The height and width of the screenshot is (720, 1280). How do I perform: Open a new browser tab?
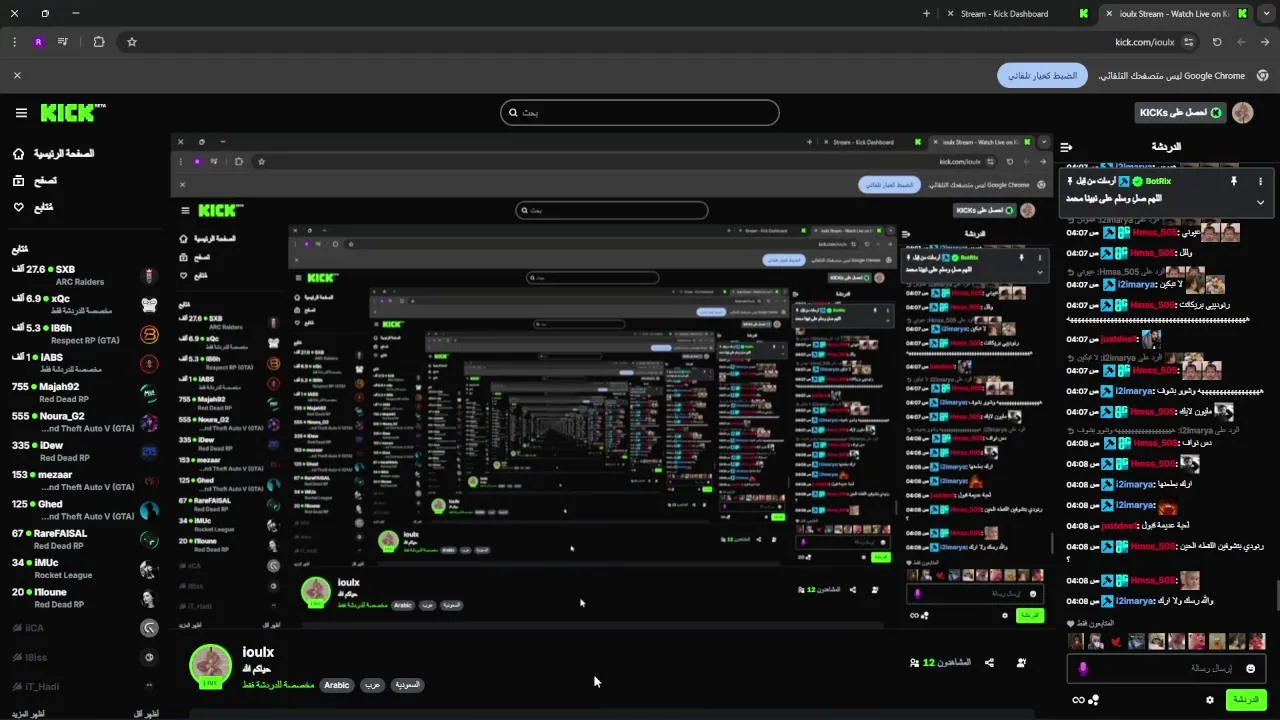926,14
